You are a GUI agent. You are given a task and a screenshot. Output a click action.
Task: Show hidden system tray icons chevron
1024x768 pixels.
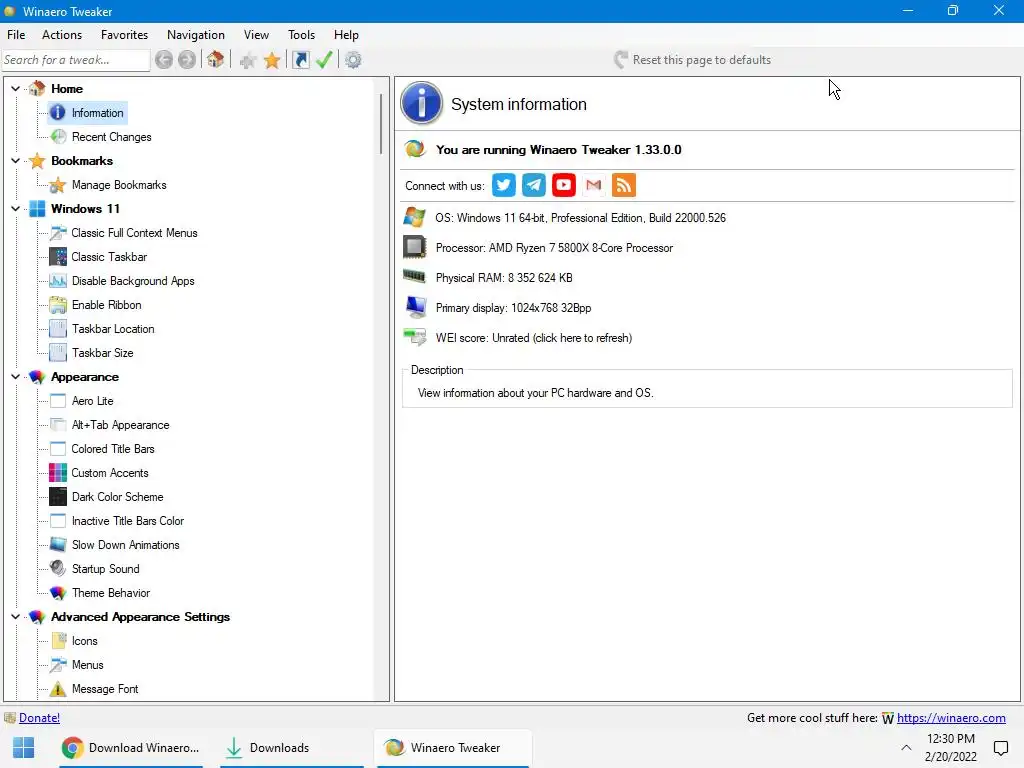tap(906, 748)
